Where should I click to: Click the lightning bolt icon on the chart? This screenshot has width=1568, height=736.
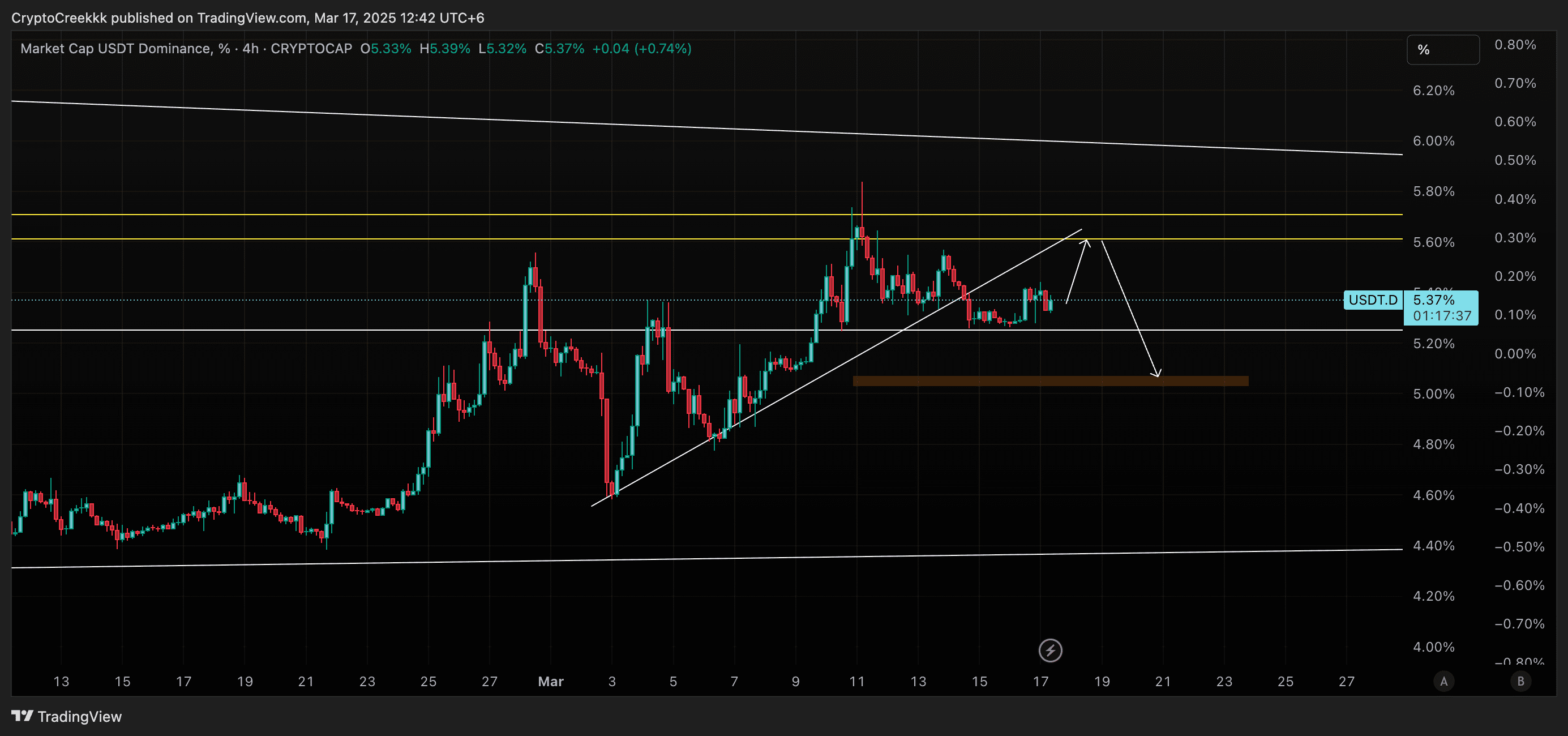[1050, 650]
